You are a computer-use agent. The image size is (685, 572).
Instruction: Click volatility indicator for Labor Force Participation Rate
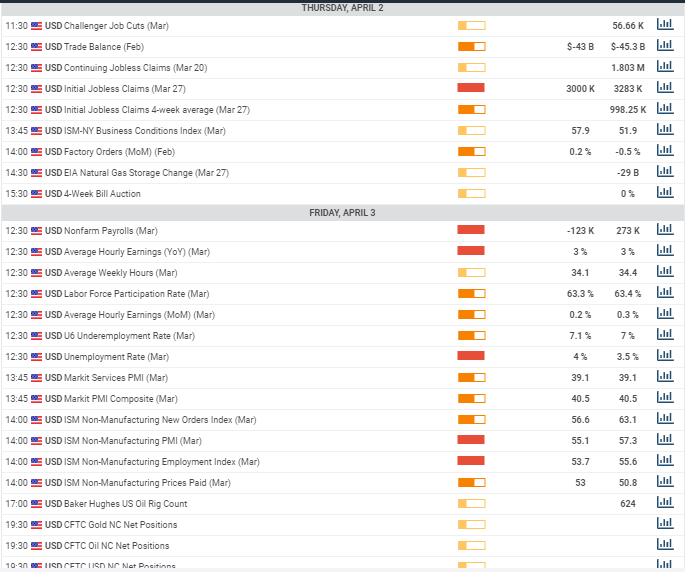click(x=471, y=293)
